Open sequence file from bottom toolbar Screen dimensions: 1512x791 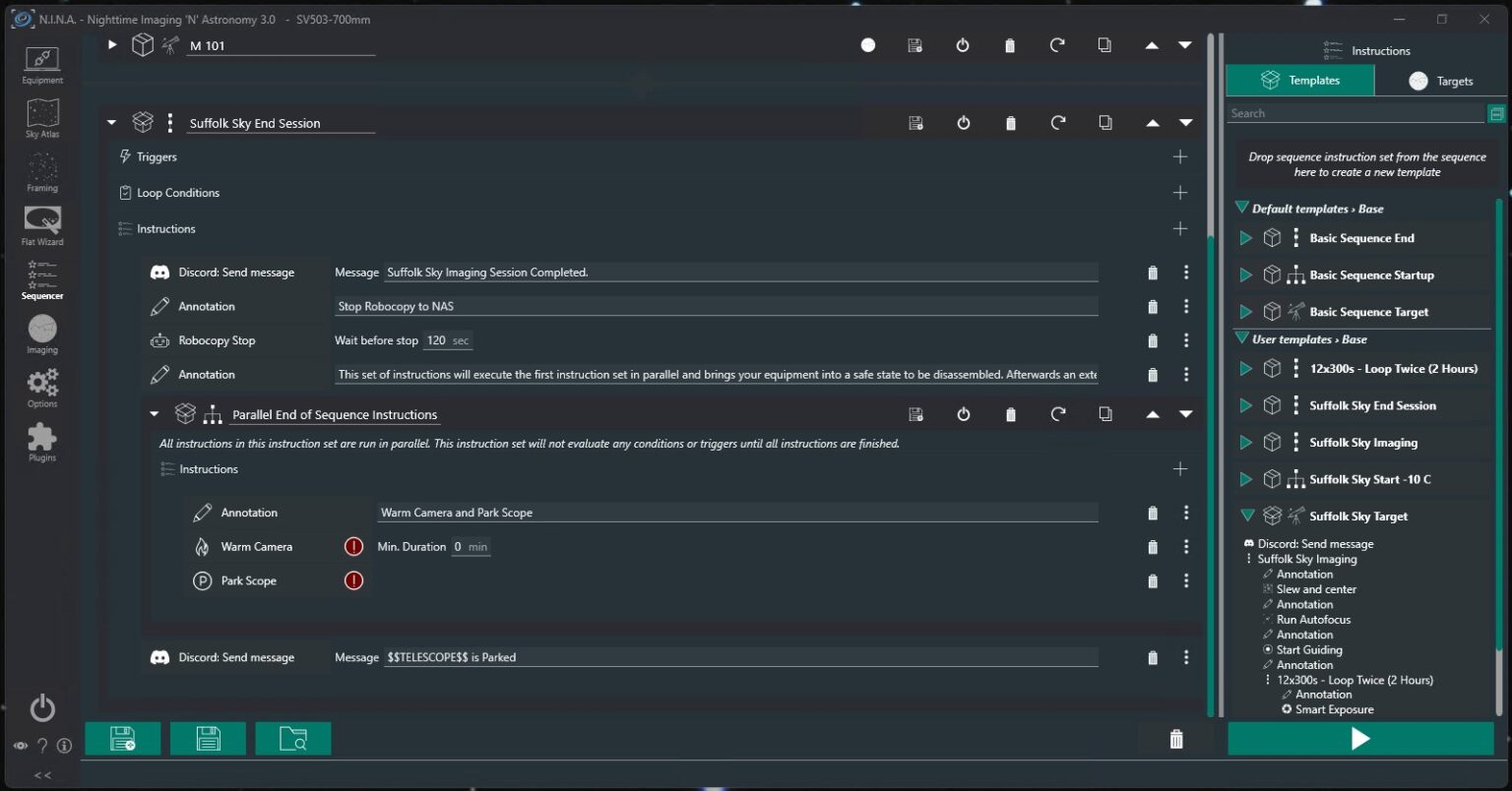pyautogui.click(x=293, y=739)
